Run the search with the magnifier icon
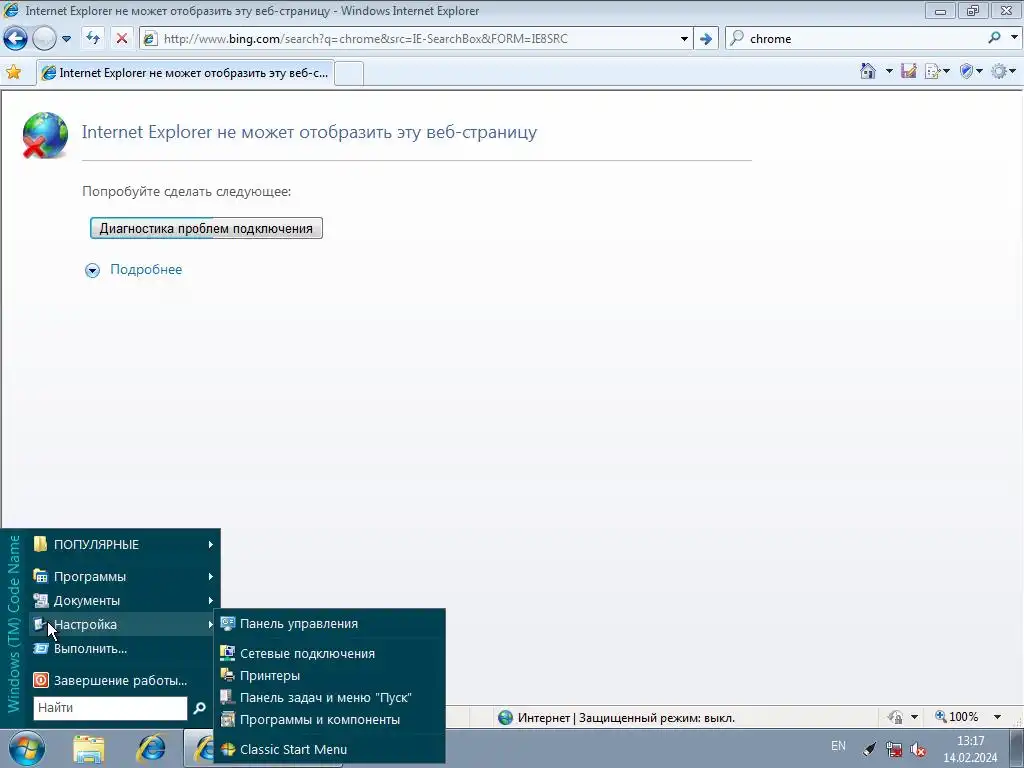The width and height of the screenshot is (1024, 768). 994,38
